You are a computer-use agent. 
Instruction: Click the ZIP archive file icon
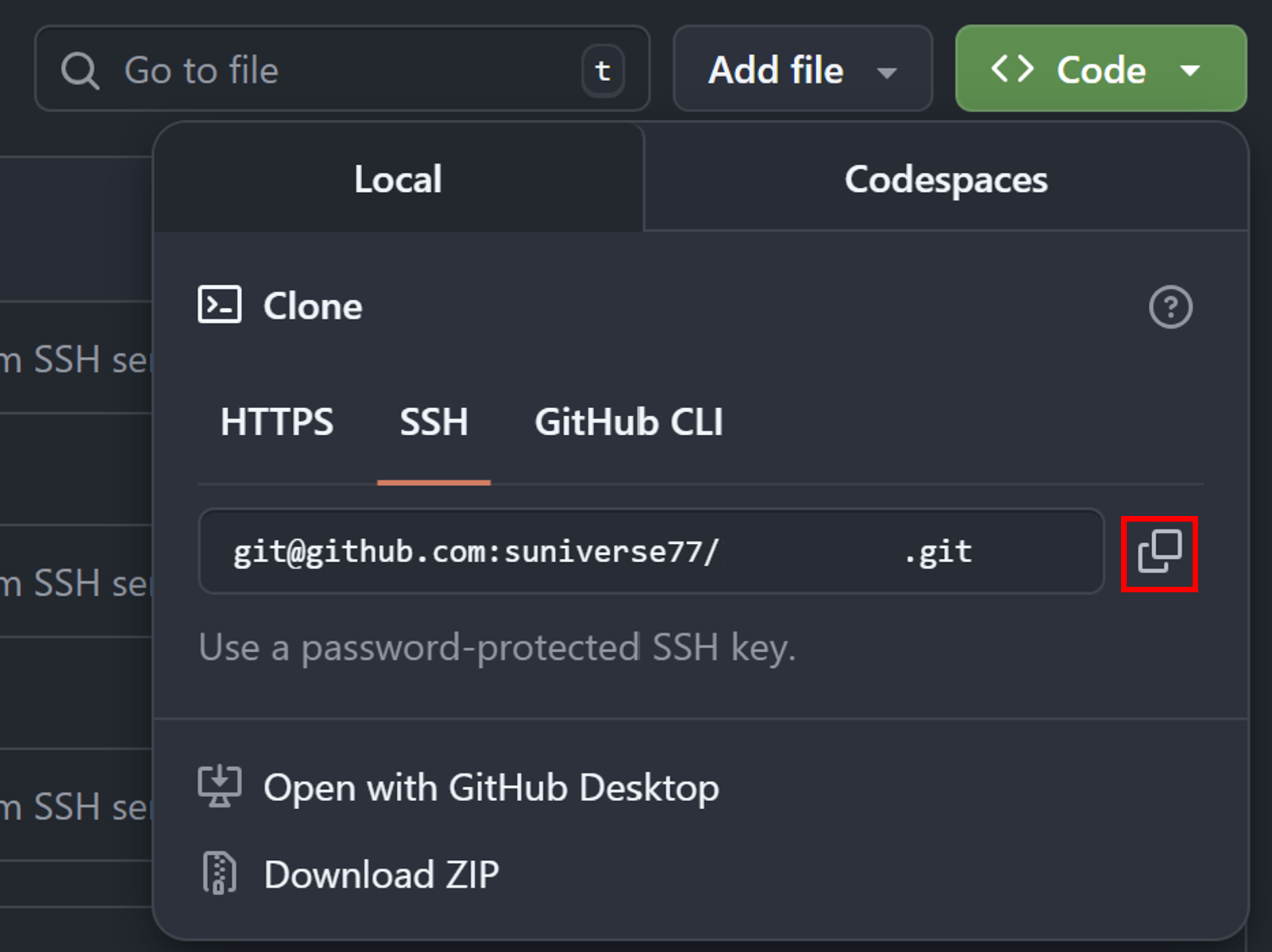[x=219, y=873]
